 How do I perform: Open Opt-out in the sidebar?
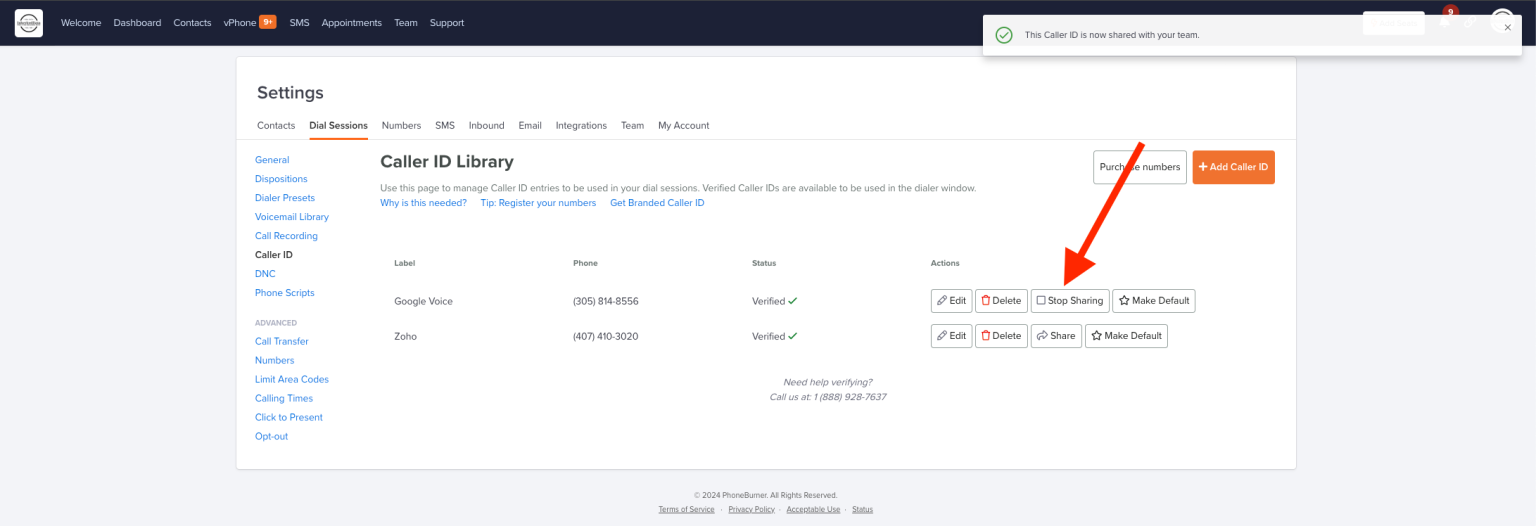coord(271,436)
